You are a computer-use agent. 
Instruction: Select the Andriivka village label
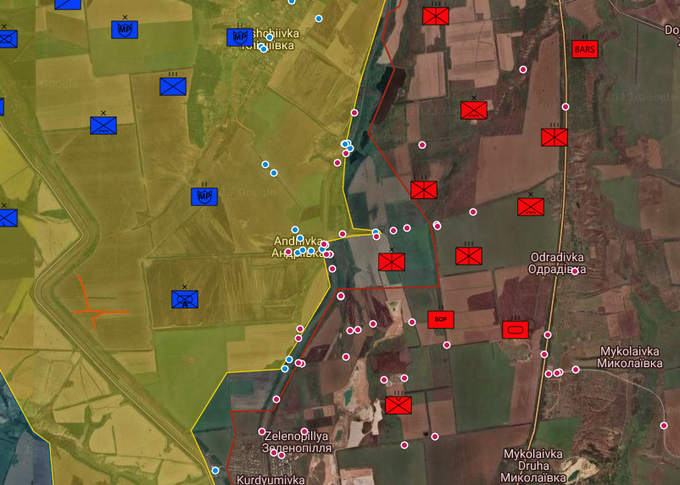click(298, 247)
